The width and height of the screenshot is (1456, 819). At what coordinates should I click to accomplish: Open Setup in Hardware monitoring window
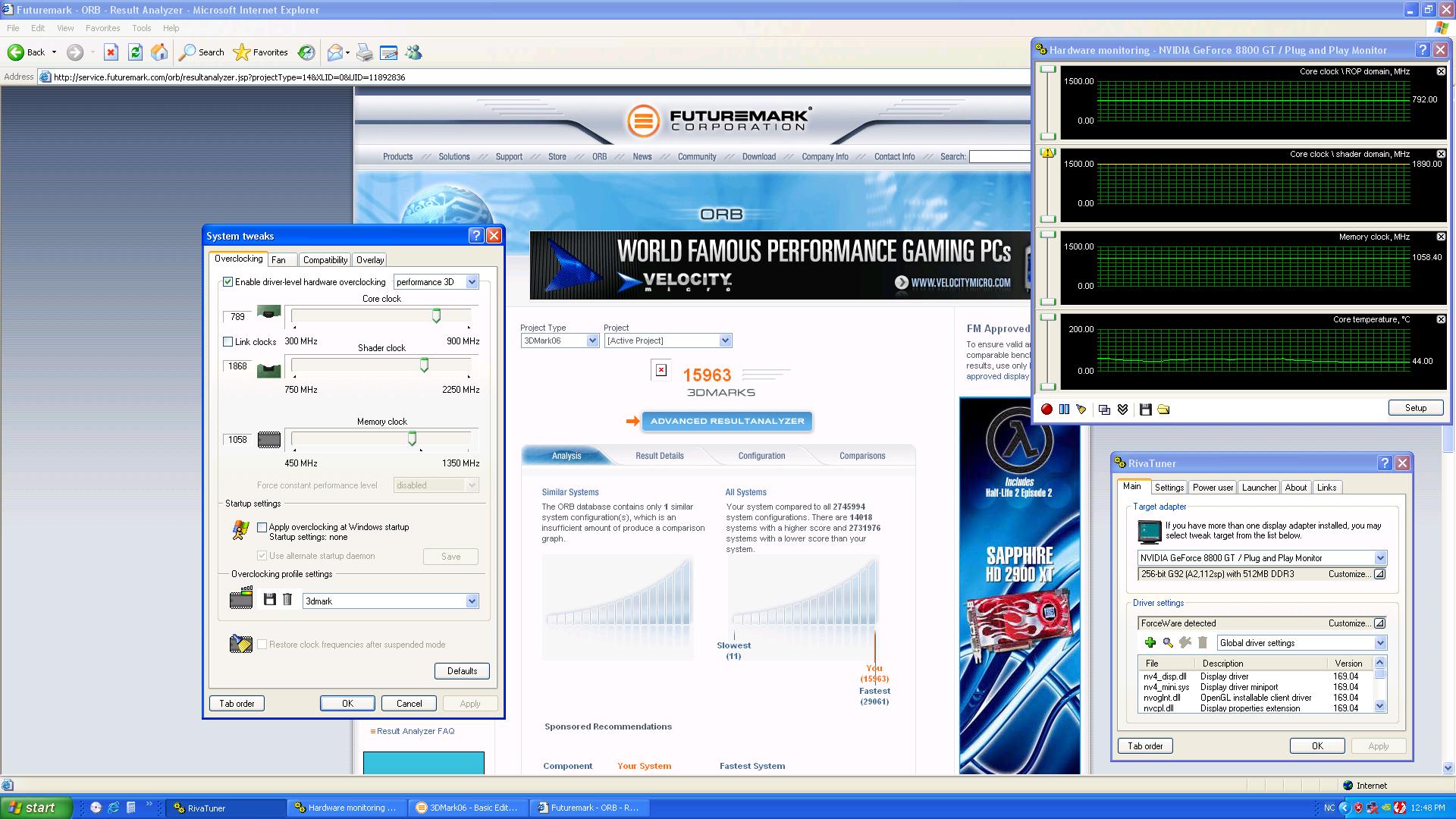1416,408
